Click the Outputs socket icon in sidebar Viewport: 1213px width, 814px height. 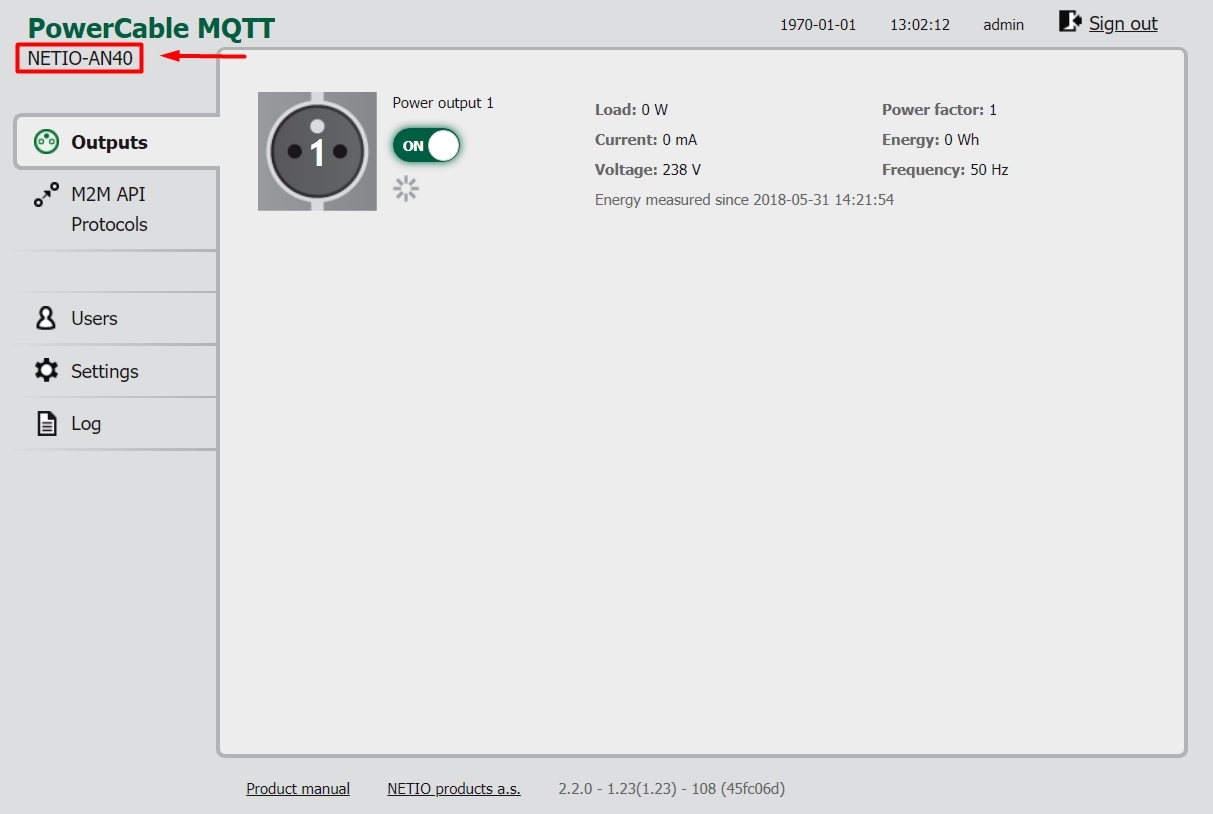click(x=46, y=142)
